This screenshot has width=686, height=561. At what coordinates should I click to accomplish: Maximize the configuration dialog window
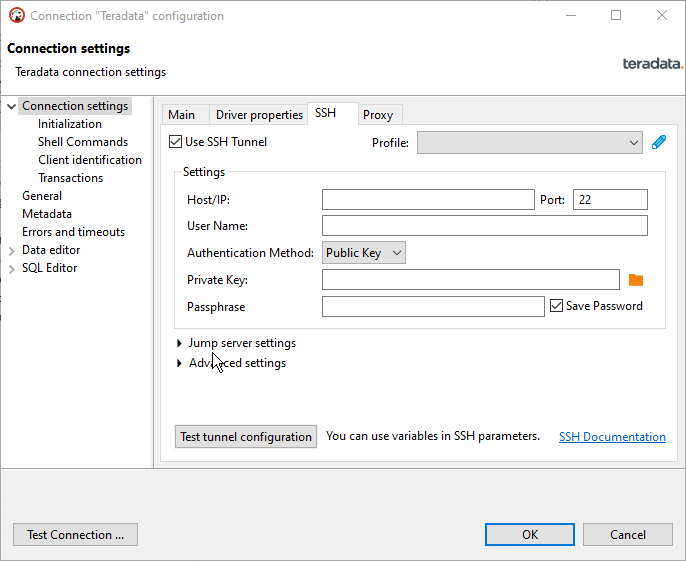616,15
